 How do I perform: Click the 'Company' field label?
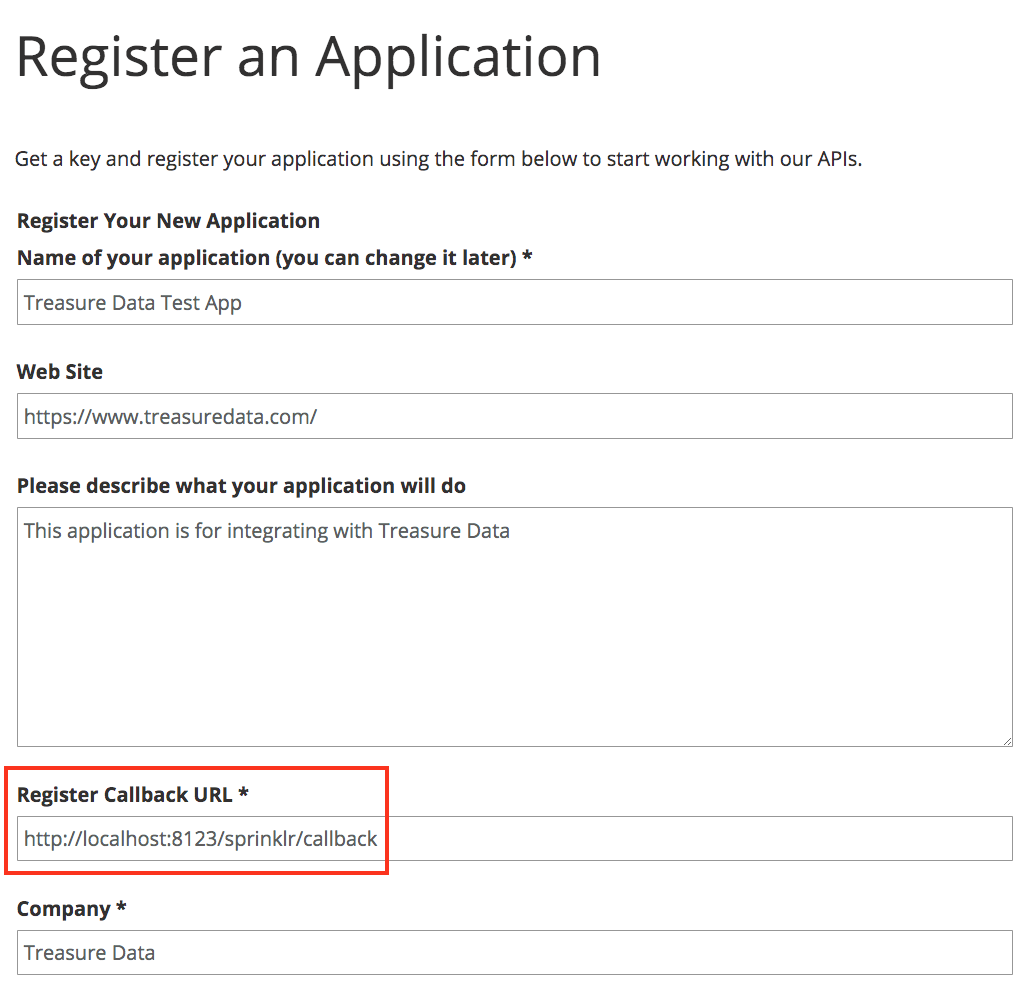pyautogui.click(x=63, y=909)
